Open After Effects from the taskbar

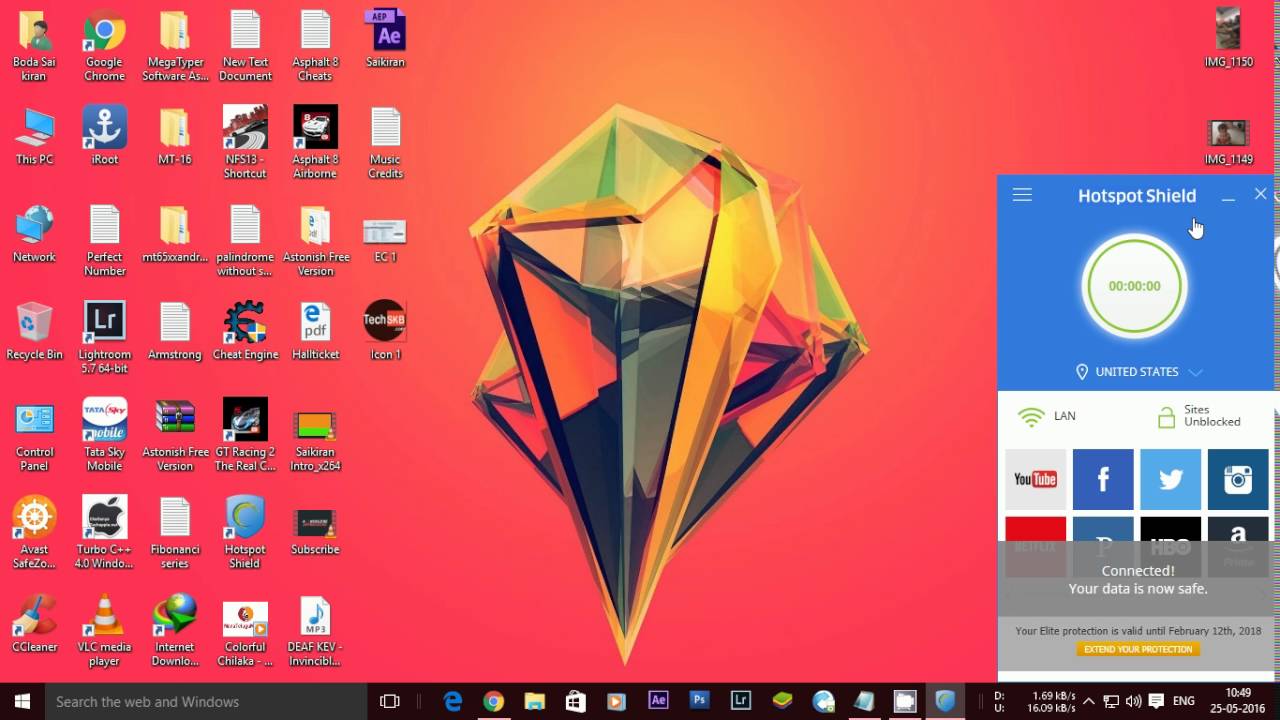658,702
